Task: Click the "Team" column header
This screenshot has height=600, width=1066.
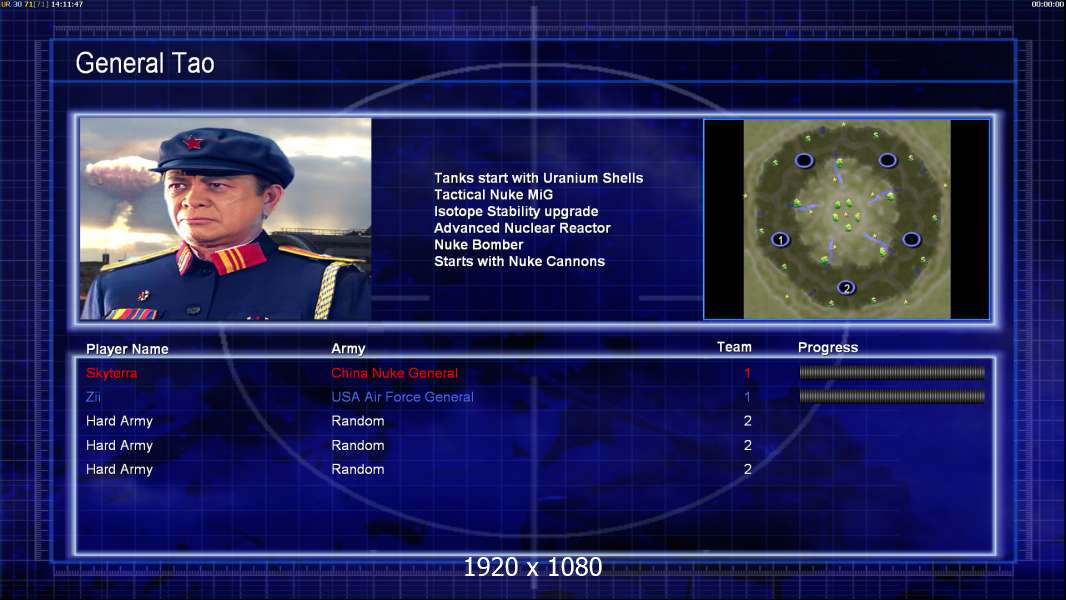Action: click(734, 347)
